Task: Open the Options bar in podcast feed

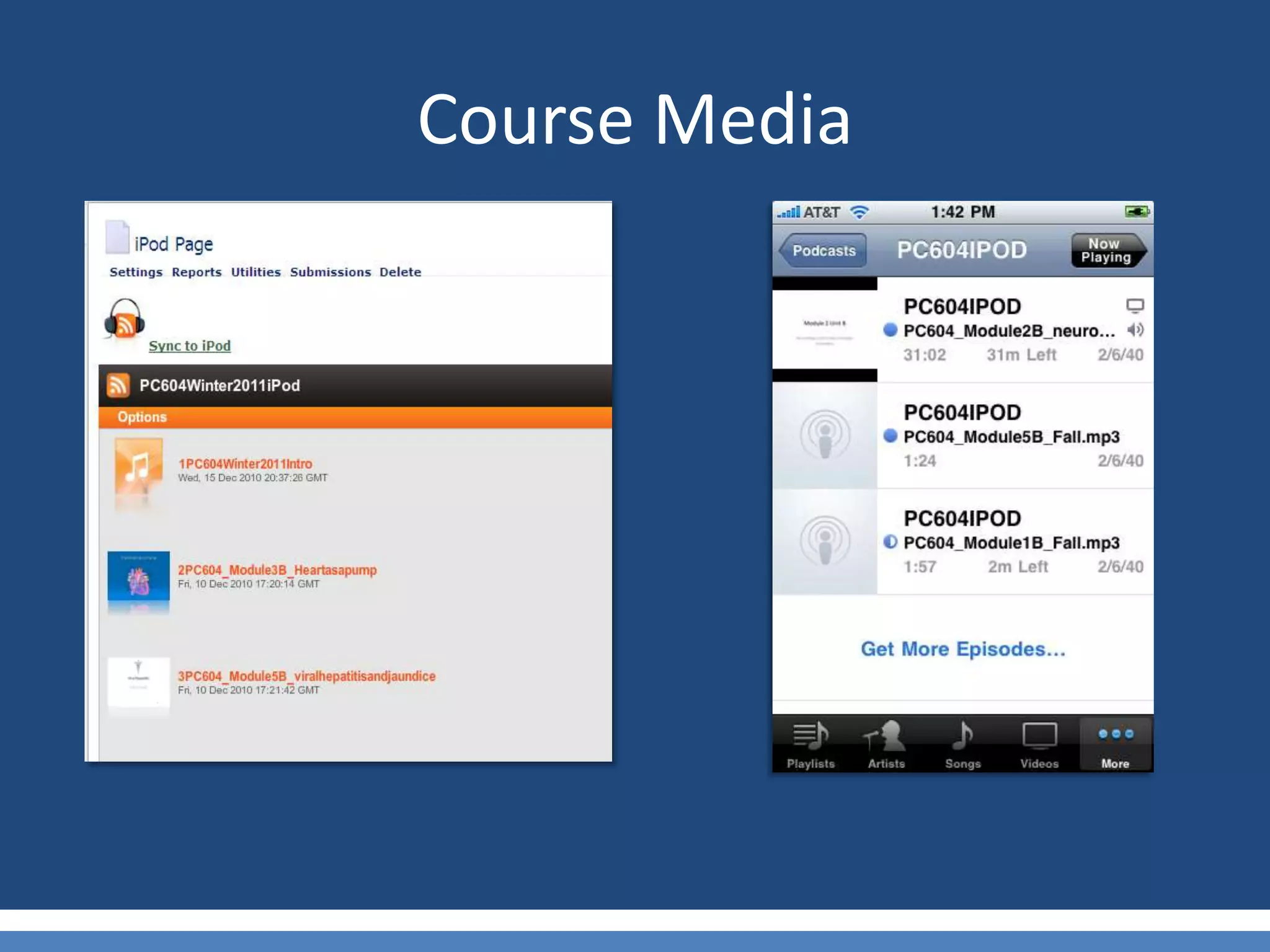Action: pos(355,417)
